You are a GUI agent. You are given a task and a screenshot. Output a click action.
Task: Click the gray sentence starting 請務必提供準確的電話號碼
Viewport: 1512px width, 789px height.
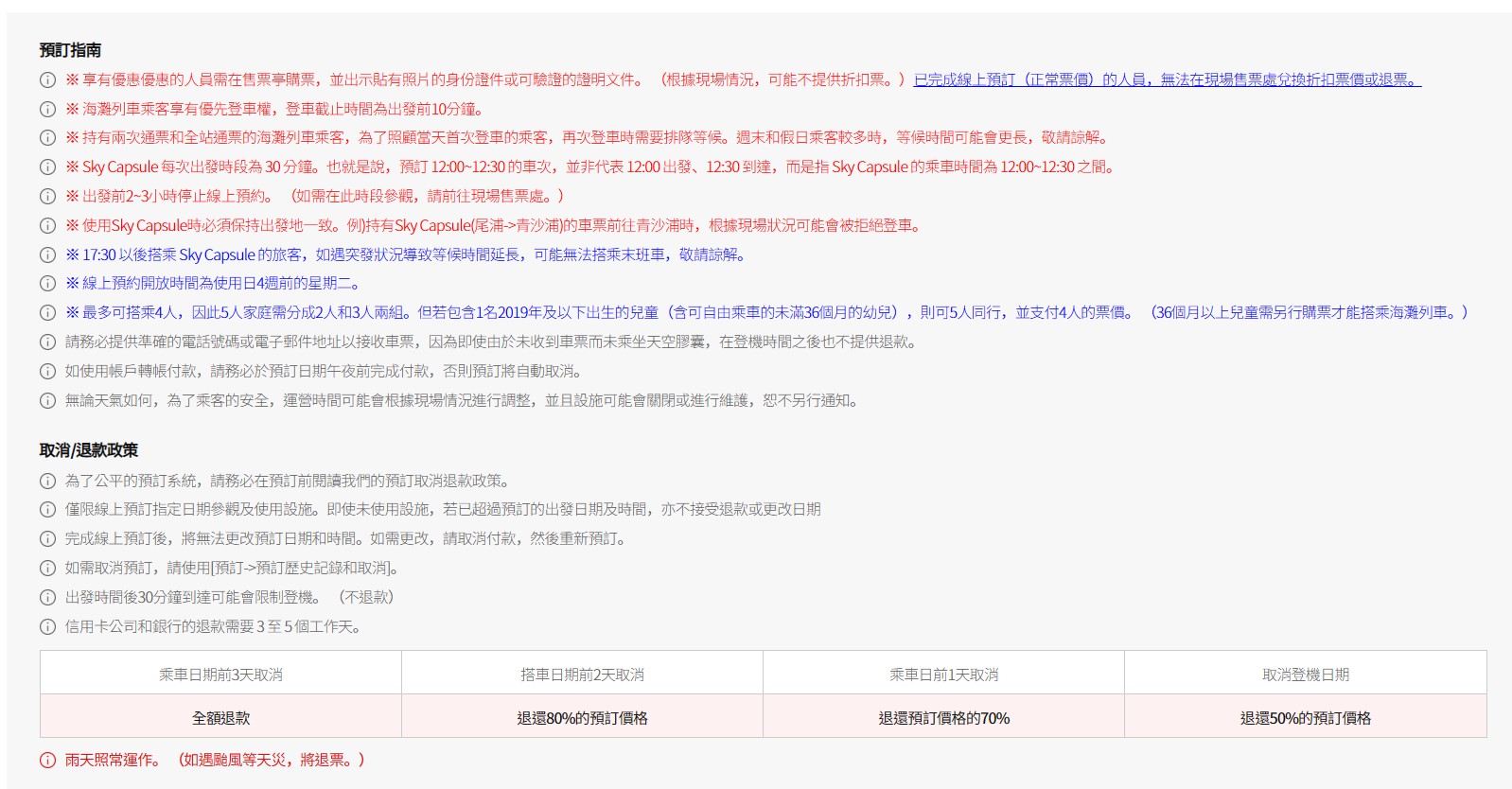[x=492, y=342]
